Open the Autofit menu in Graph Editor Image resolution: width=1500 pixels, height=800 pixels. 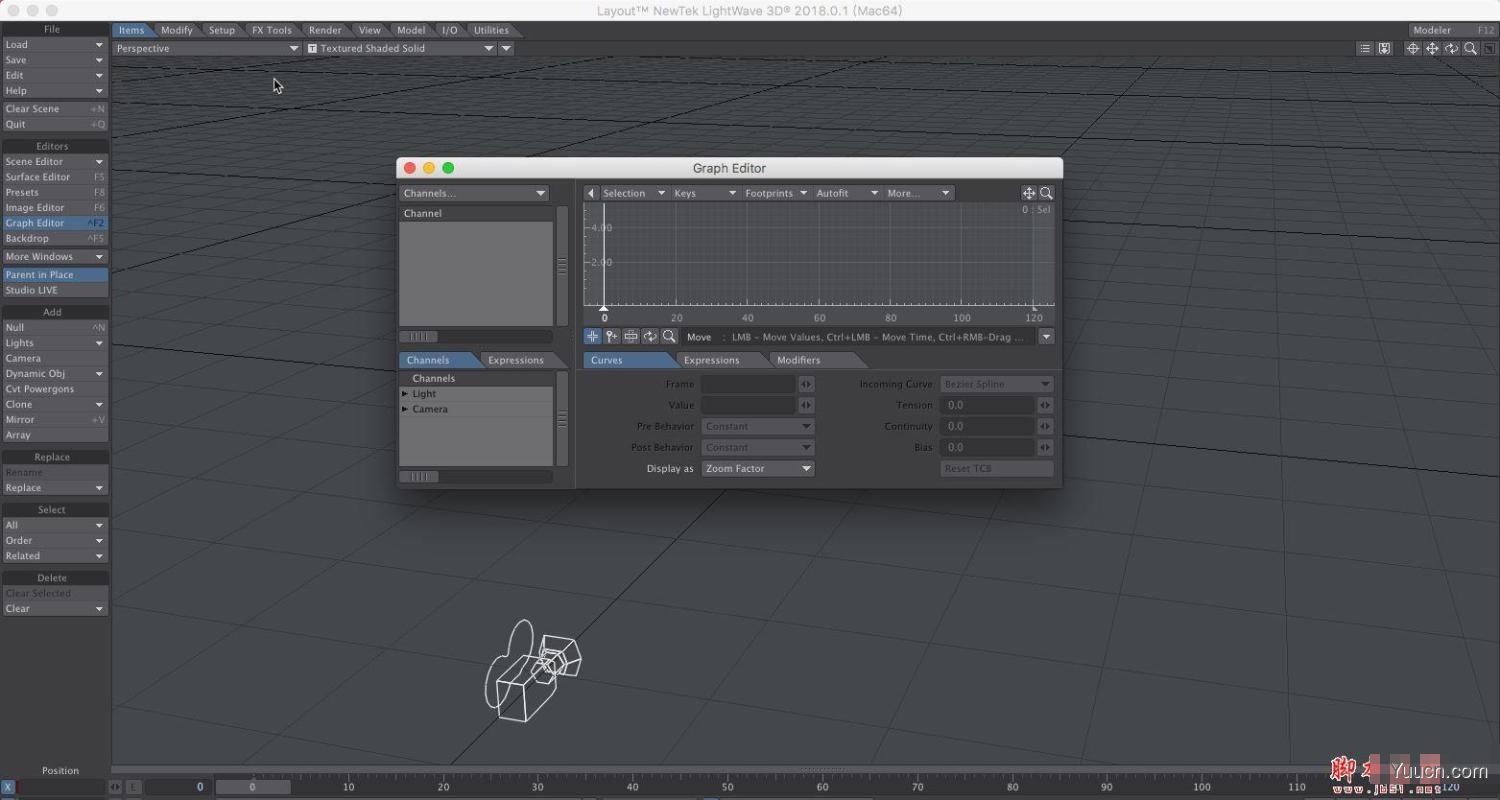(847, 193)
